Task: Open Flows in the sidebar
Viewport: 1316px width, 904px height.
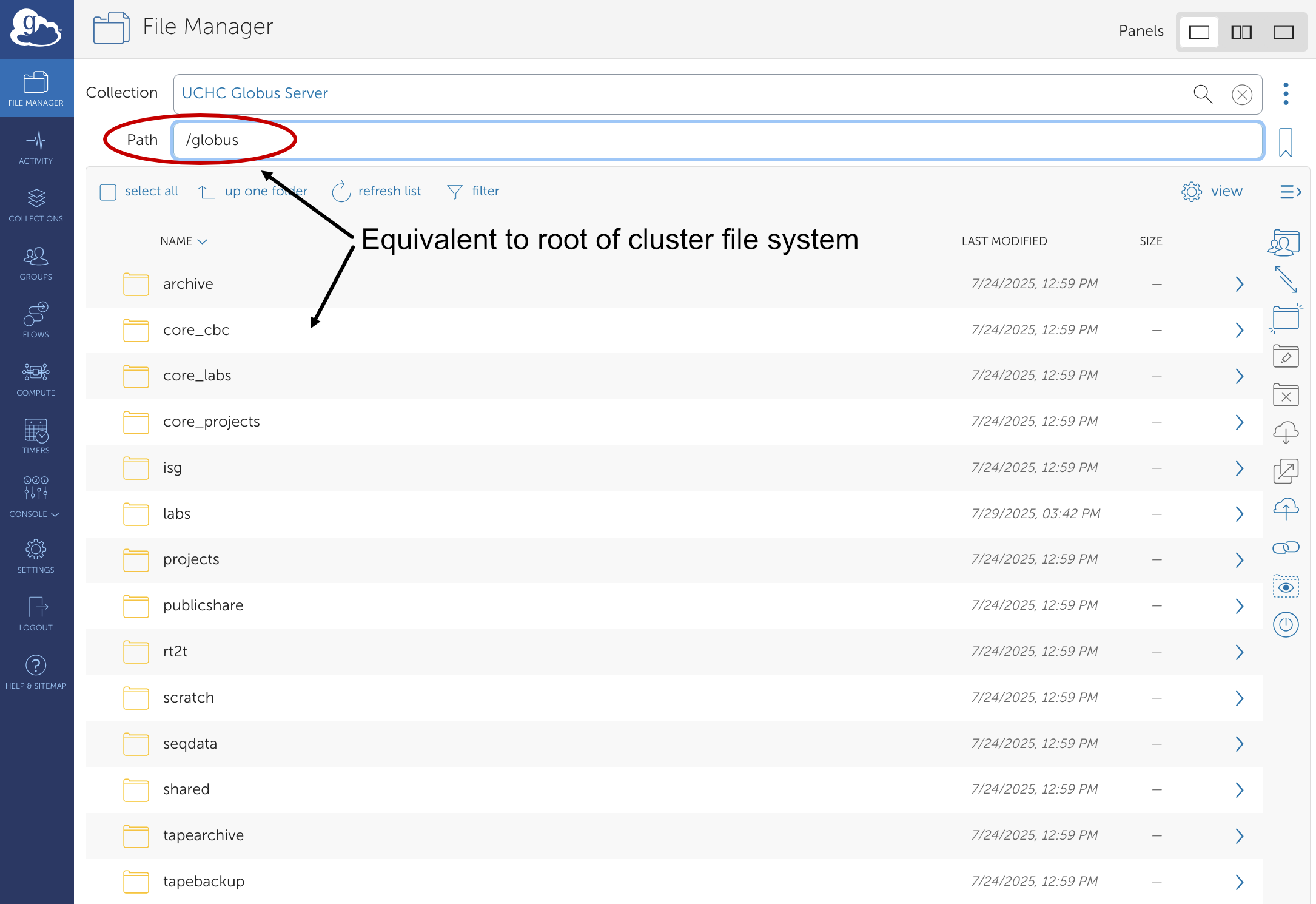Action: [36, 321]
